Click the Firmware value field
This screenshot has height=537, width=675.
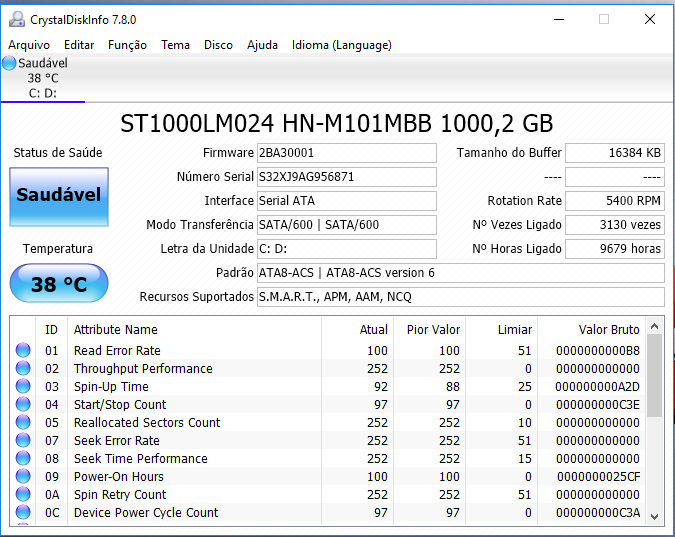(346, 153)
